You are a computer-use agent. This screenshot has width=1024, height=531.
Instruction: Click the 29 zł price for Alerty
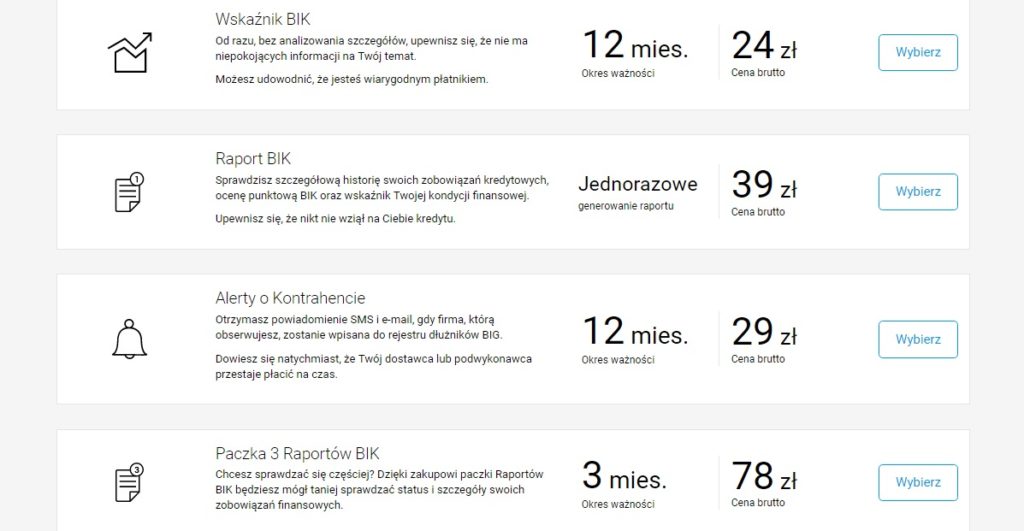click(763, 332)
